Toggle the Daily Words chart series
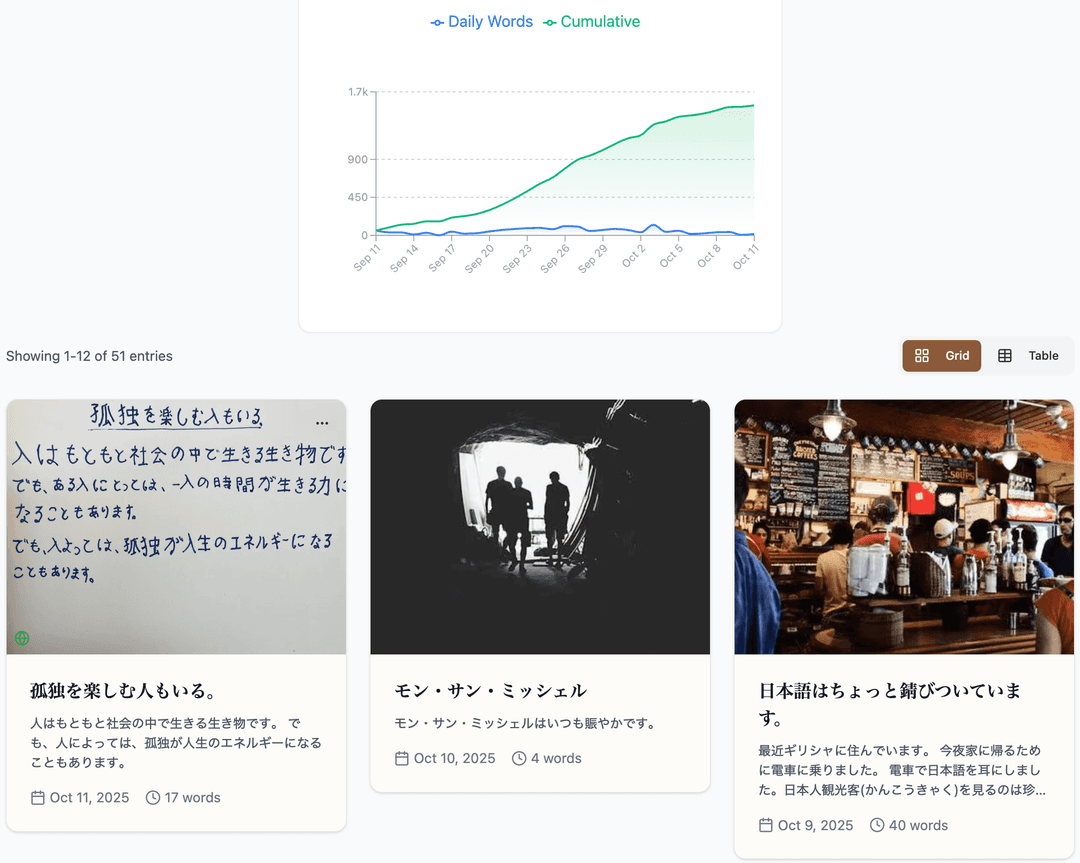The width and height of the screenshot is (1080, 863). click(481, 21)
